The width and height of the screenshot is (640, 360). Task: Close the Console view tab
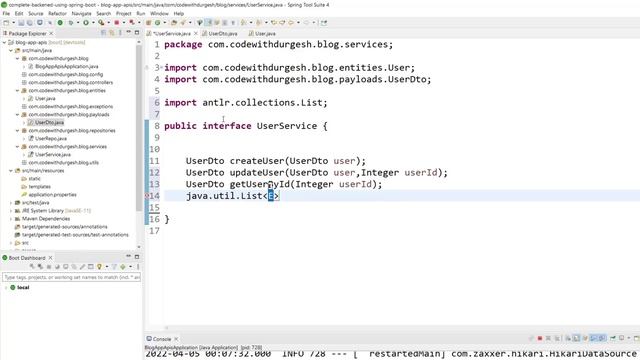click(x=176, y=339)
